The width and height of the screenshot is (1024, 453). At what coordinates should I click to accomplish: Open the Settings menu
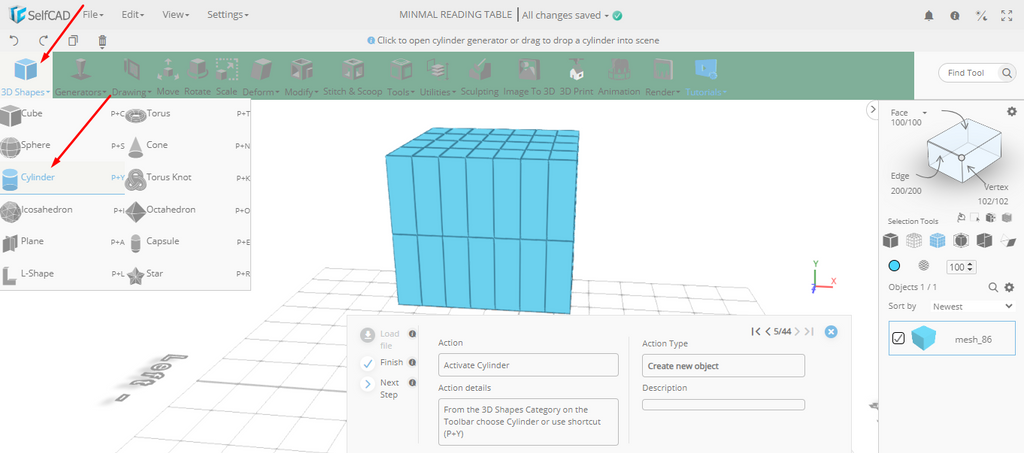tap(227, 15)
